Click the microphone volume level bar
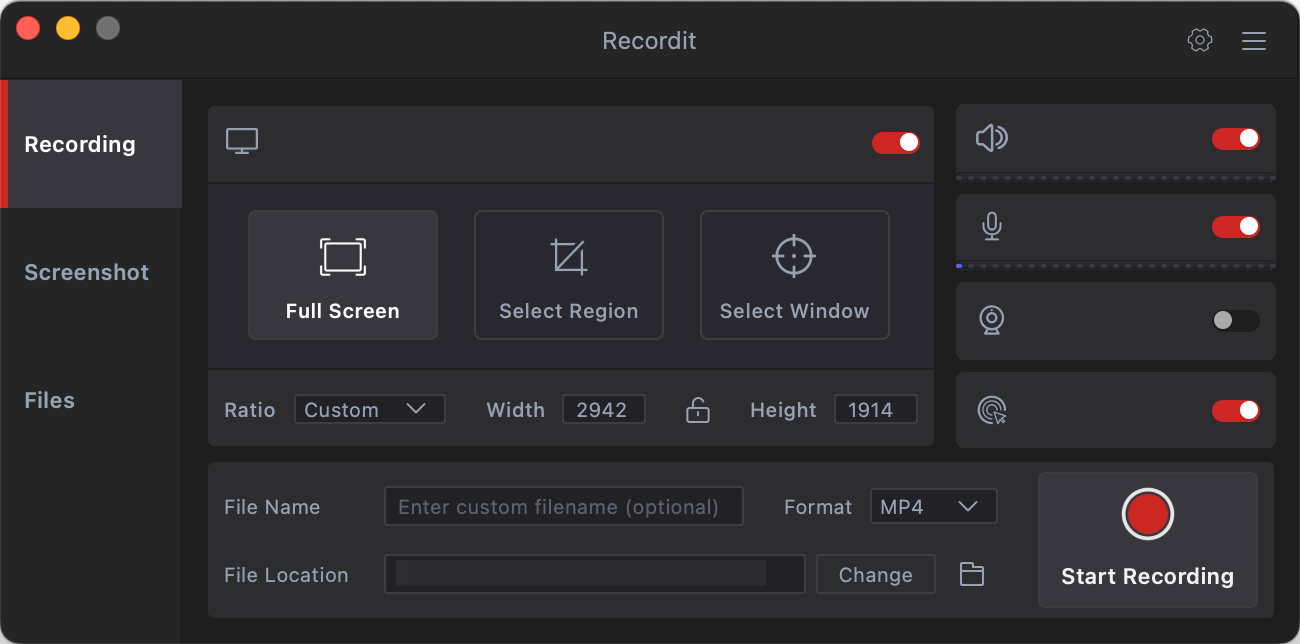Screen dimensions: 1300x644 pos(1115,266)
